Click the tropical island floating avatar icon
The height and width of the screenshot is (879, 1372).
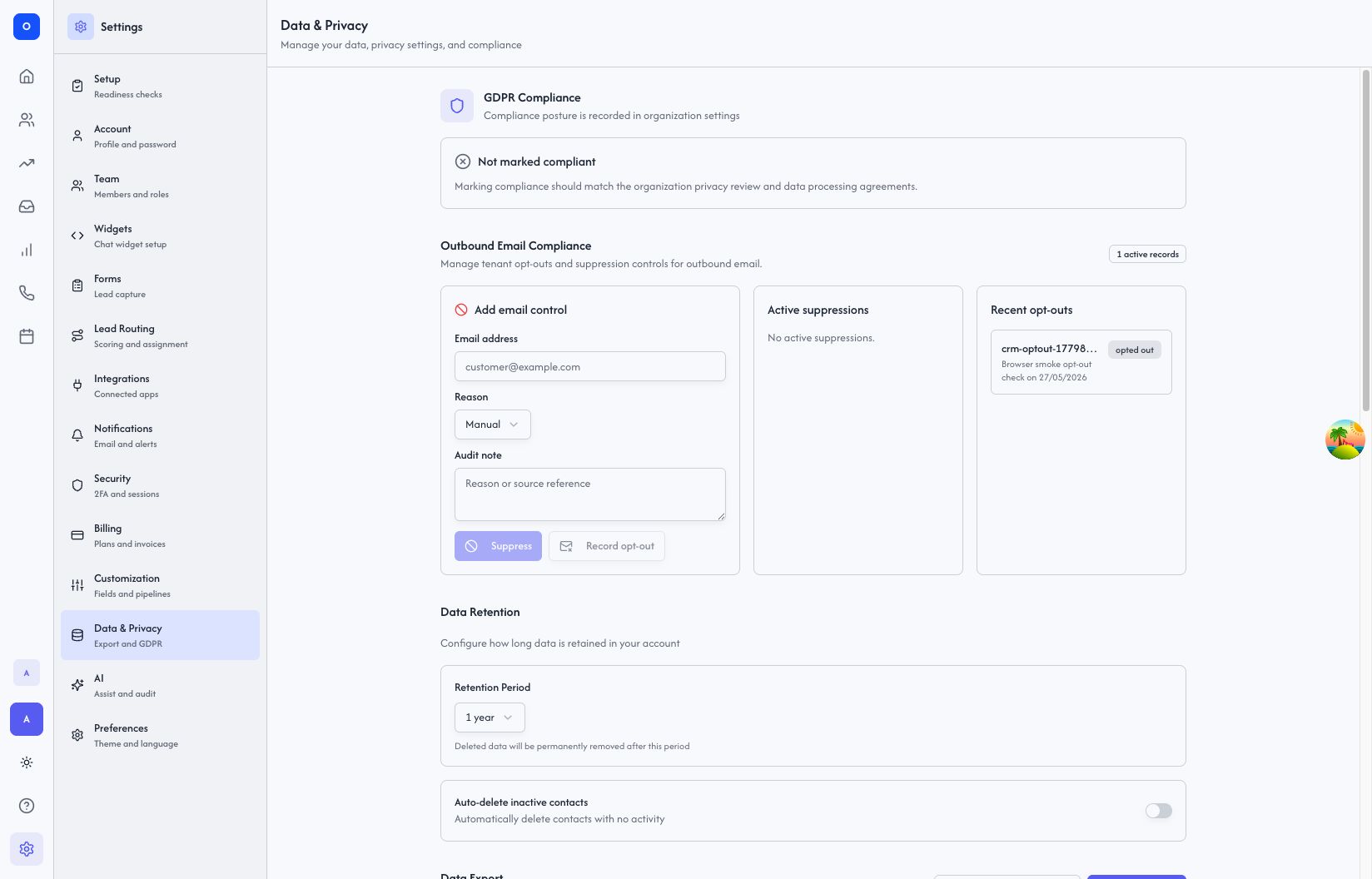point(1345,439)
